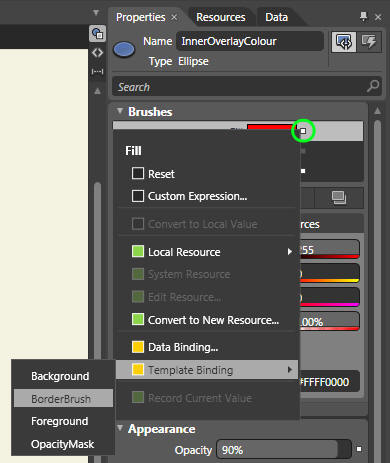Click the vertical scrollbar beside the canvas
Image resolution: width=390 pixels, height=463 pixels.
tap(97, 270)
